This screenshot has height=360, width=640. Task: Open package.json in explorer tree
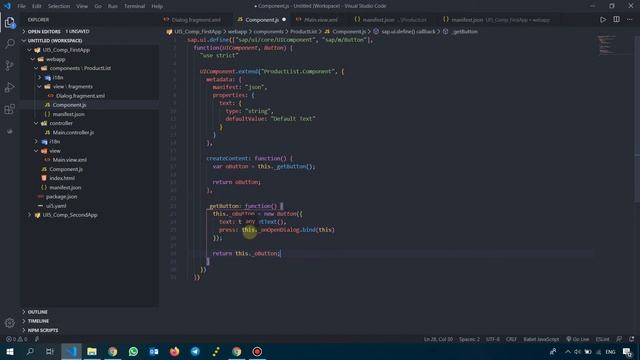pos(61,196)
